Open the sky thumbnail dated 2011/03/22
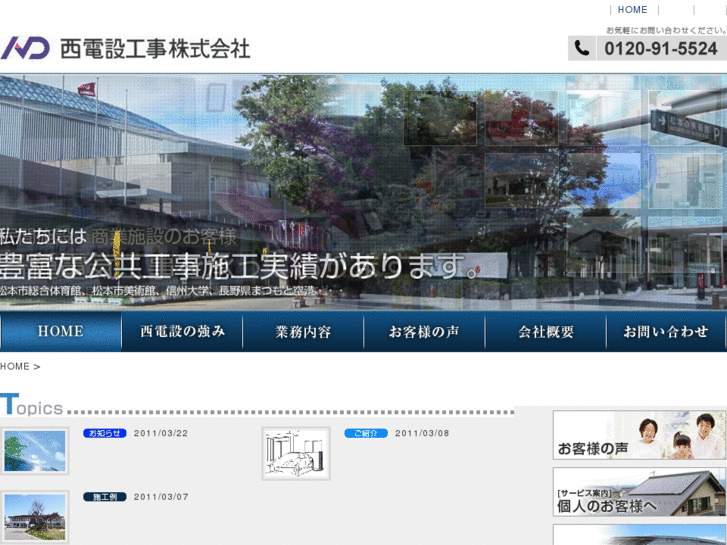Viewport: 727px width, 545px height. (35, 451)
